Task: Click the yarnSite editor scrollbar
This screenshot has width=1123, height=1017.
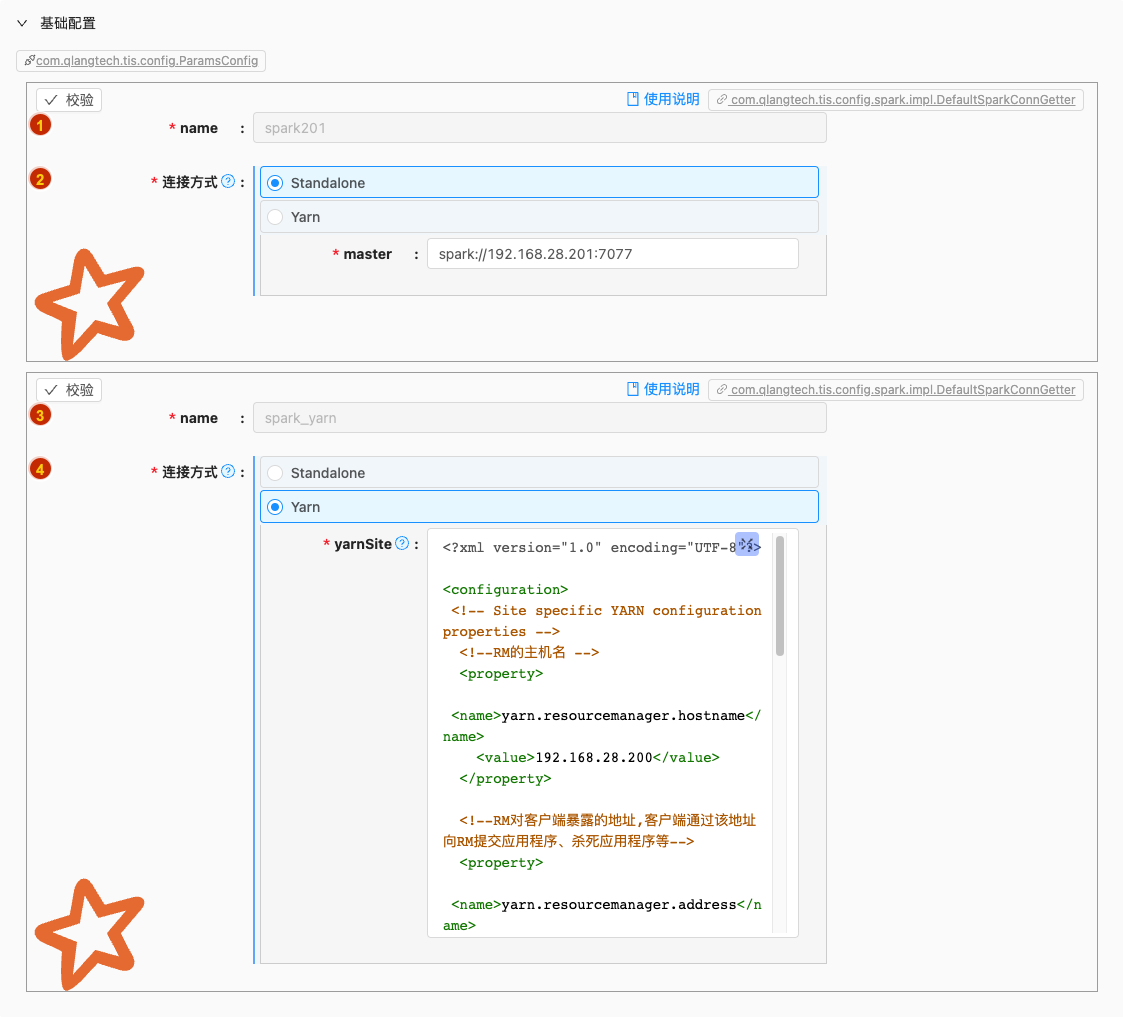Action: 780,596
